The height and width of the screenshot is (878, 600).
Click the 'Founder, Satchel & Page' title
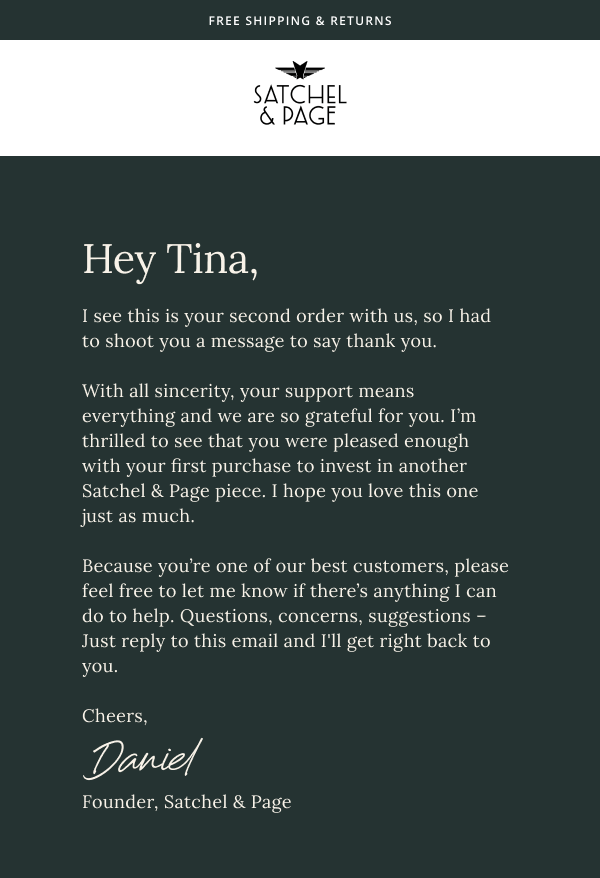pos(186,802)
